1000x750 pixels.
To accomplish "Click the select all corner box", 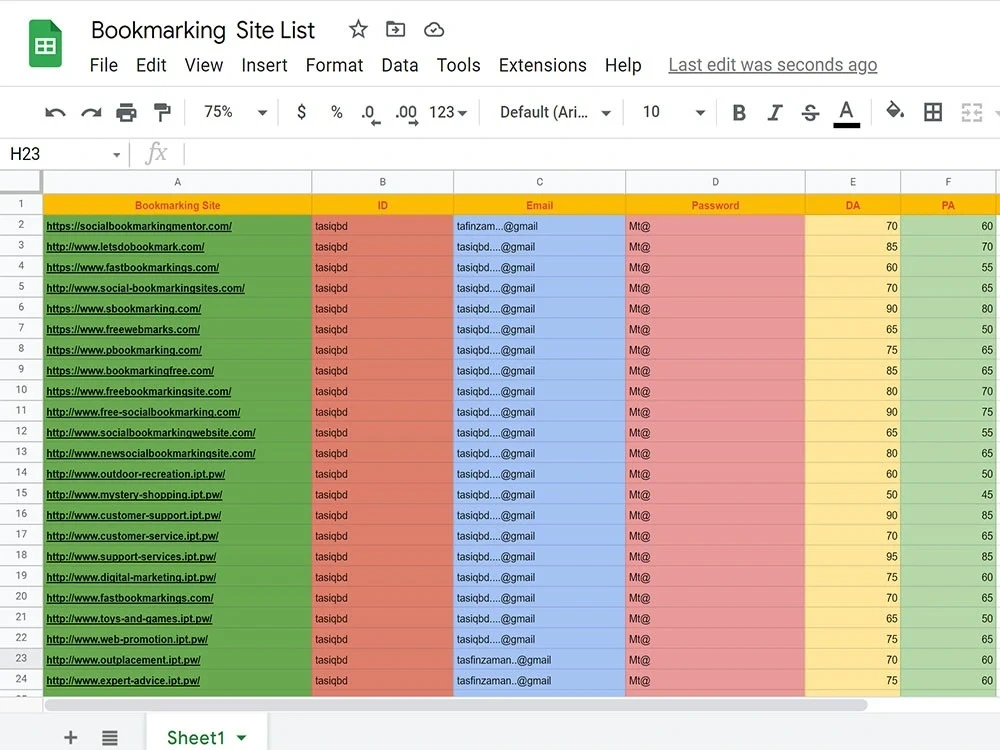I will click(21, 182).
